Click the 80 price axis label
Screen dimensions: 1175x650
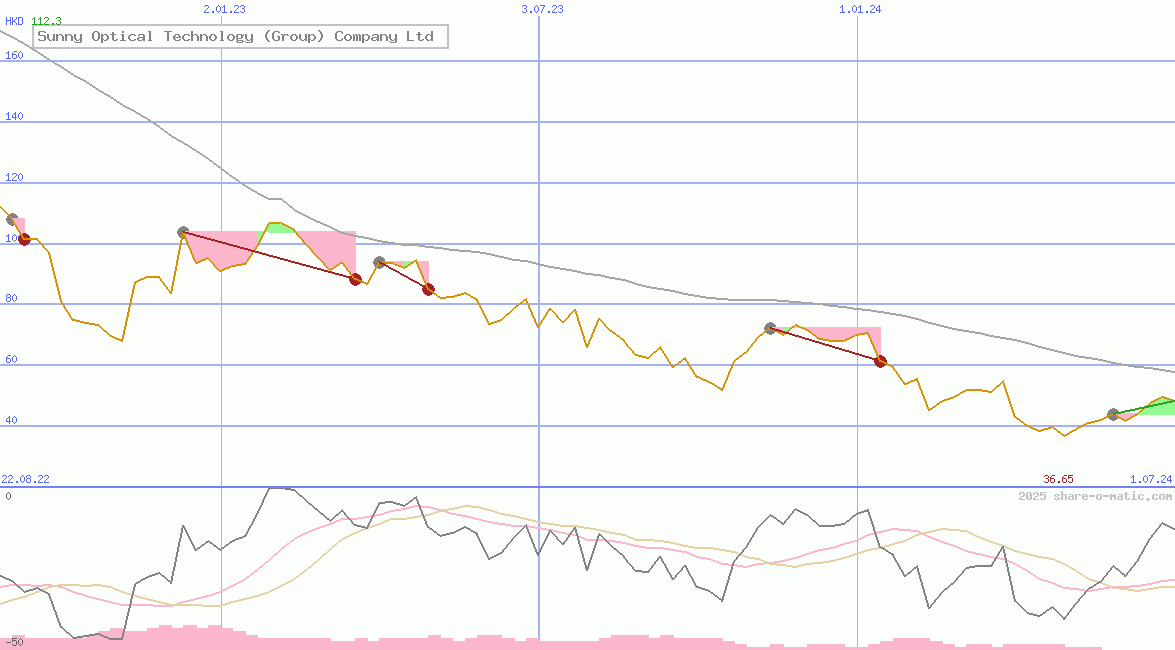coord(11,299)
